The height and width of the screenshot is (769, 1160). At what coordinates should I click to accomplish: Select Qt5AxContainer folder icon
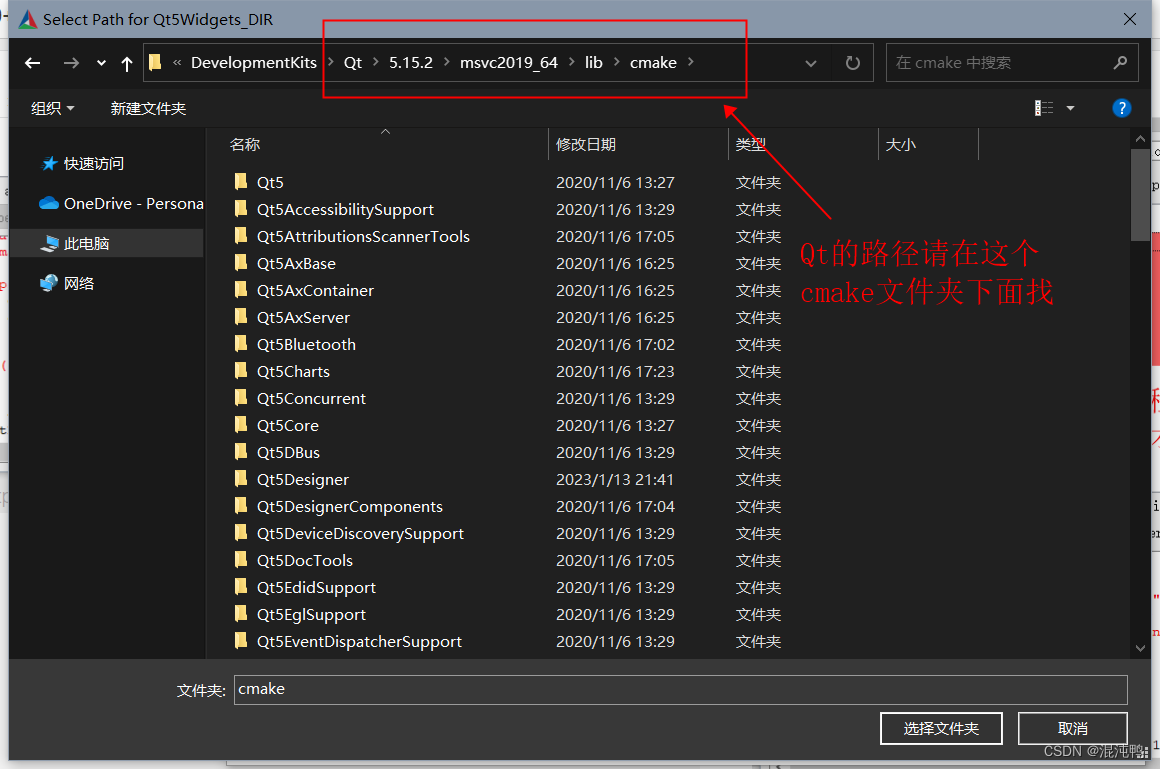pos(241,289)
